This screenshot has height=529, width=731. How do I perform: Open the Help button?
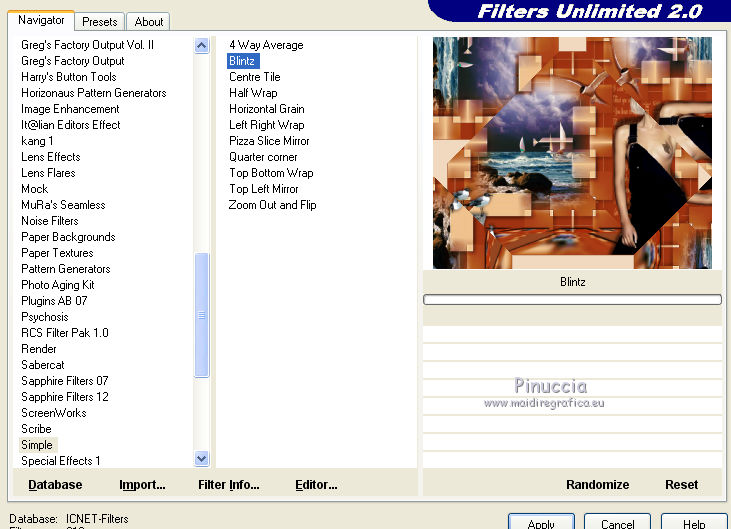pyautogui.click(x=694, y=522)
